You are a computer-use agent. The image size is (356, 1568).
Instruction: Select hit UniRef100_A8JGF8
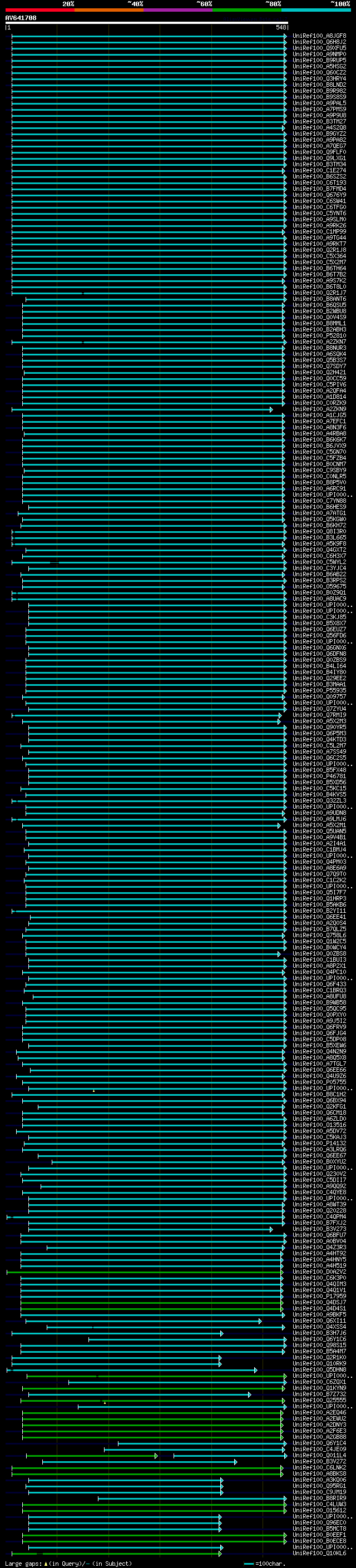tap(319, 36)
